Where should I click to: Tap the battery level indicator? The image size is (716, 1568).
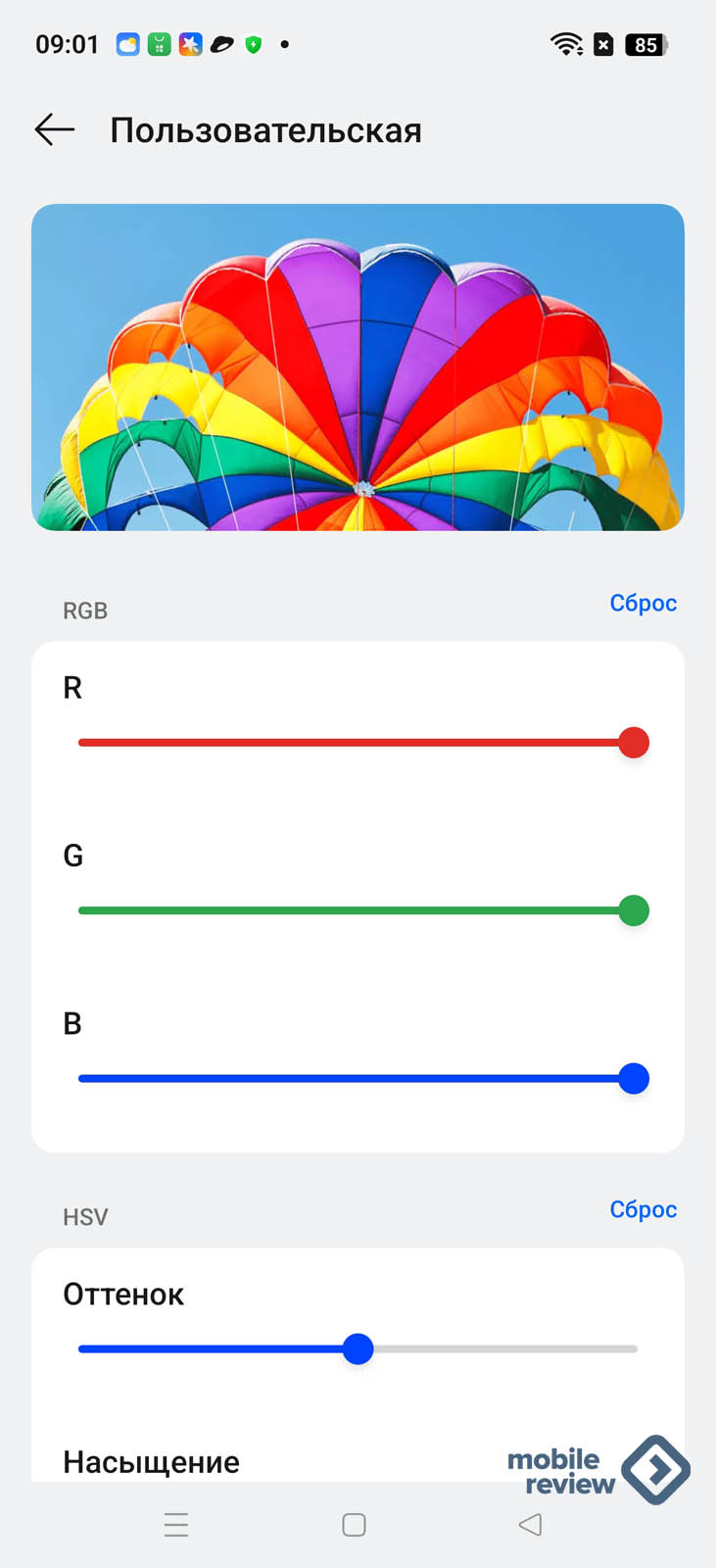(646, 44)
